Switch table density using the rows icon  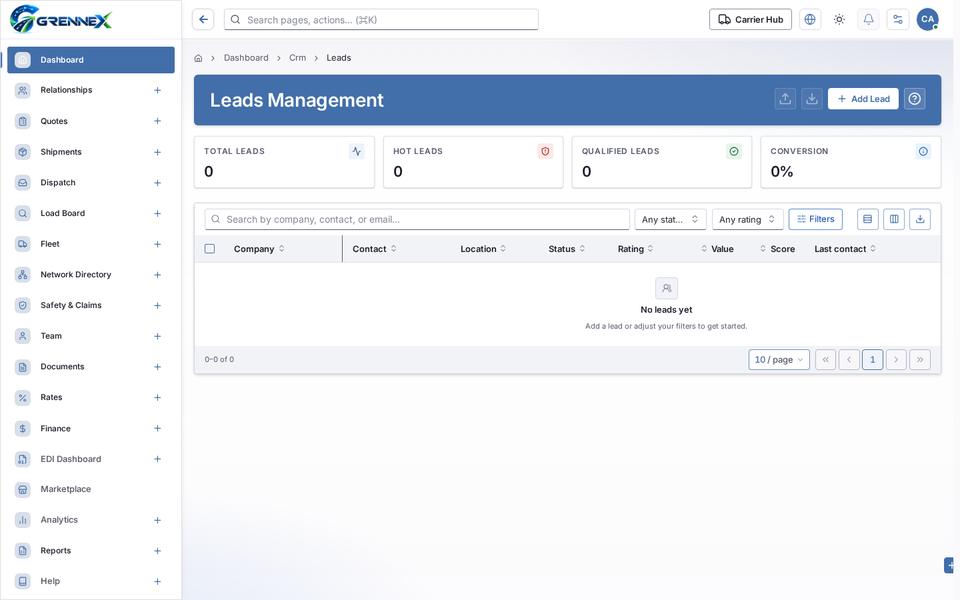pyautogui.click(x=868, y=219)
